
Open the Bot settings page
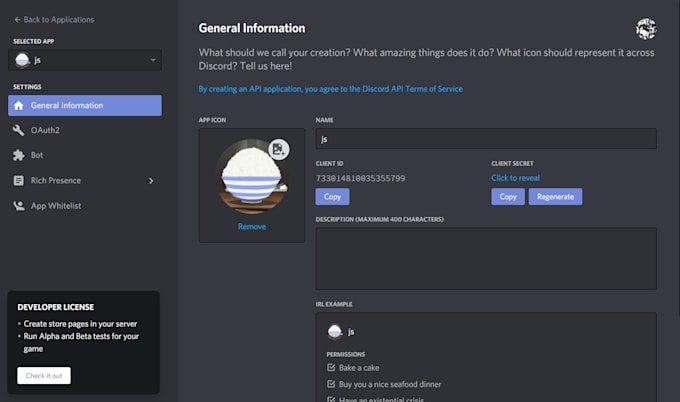[37, 155]
